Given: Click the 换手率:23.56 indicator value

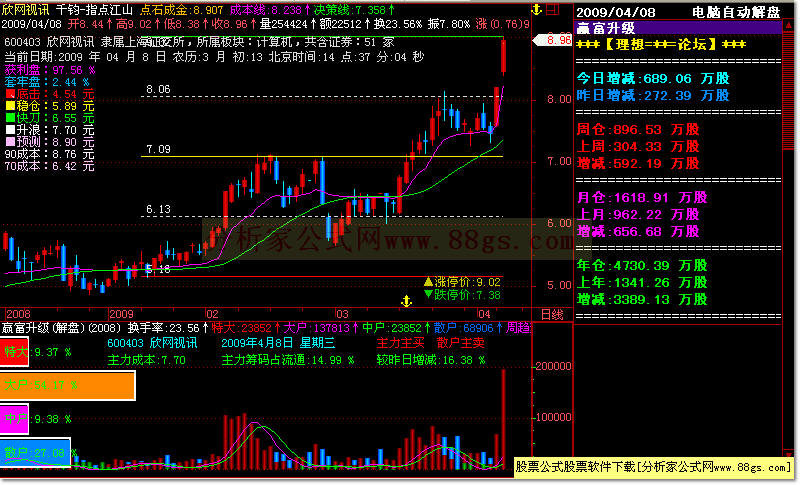Looking at the screenshot, I should [x=168, y=328].
